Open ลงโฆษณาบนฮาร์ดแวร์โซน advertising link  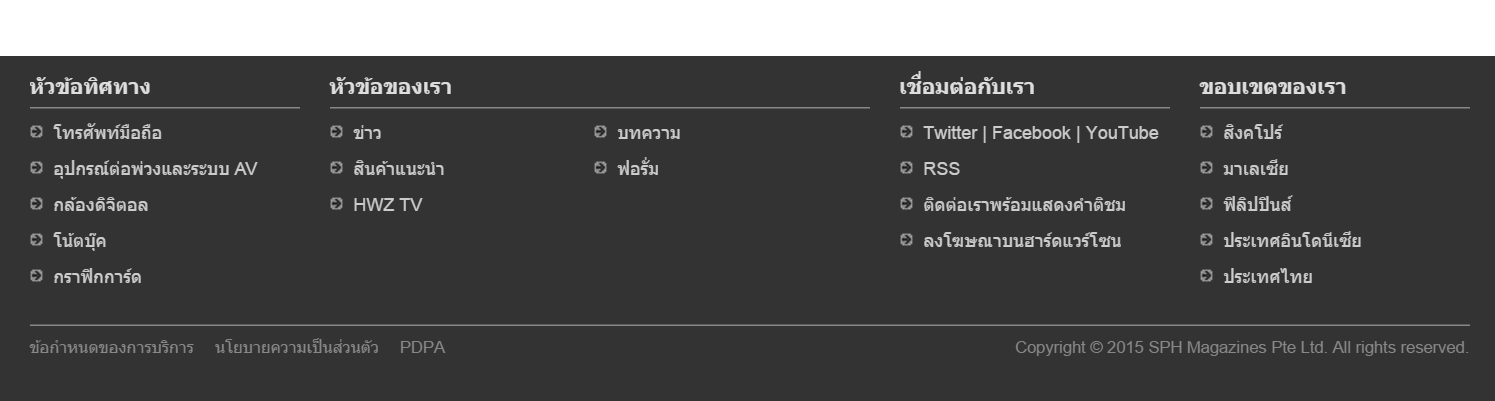point(1022,241)
